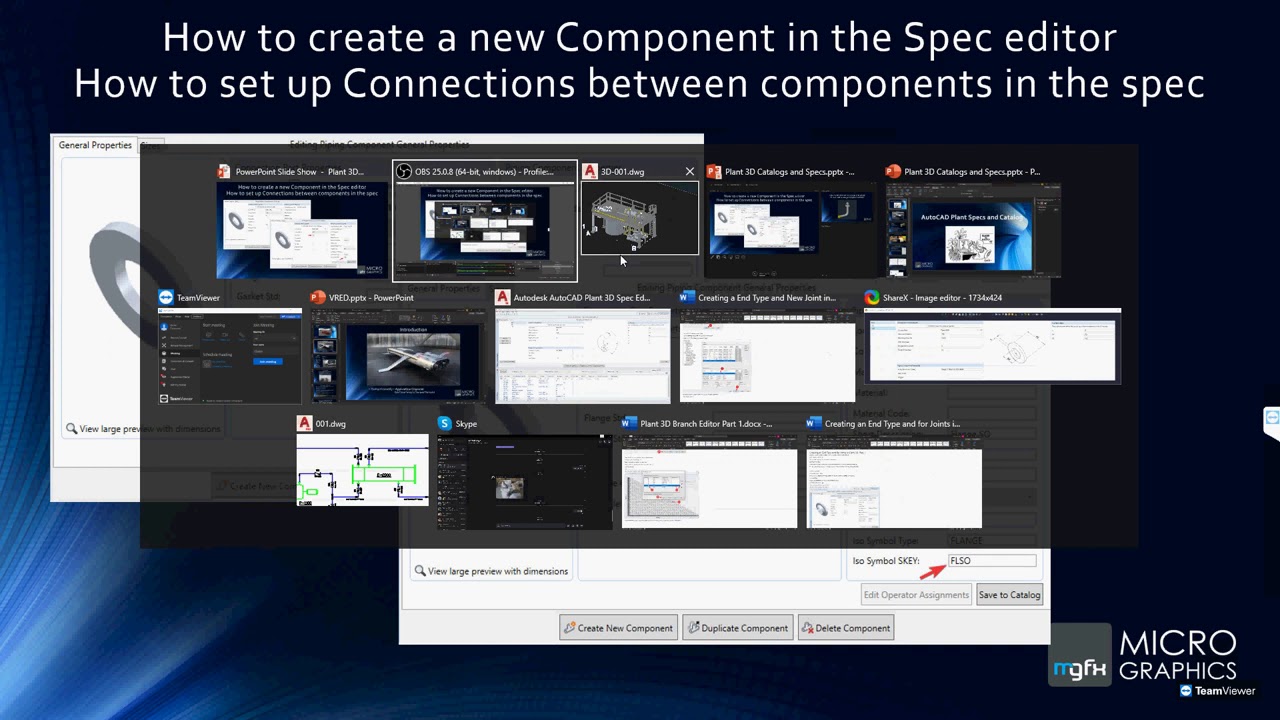Click the Delete Component button
The height and width of the screenshot is (720, 1280).
pyautogui.click(x=845, y=628)
